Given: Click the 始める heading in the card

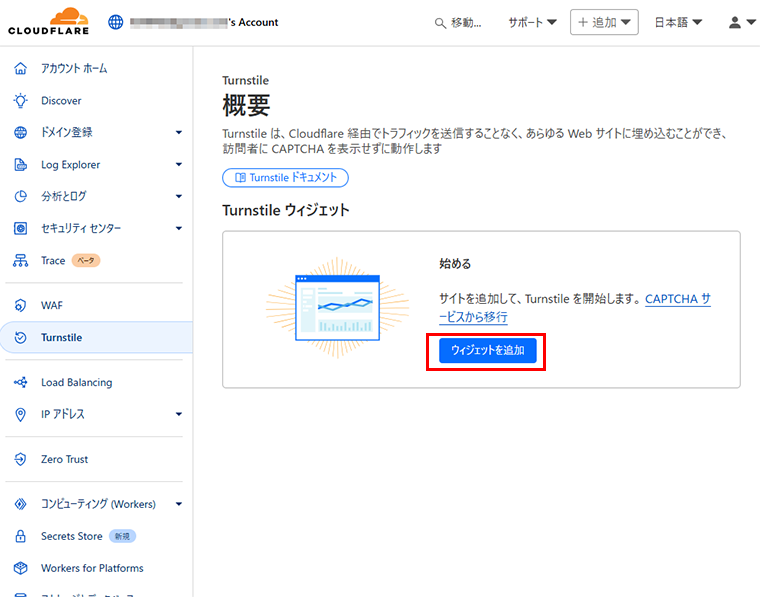Looking at the screenshot, I should [455, 264].
